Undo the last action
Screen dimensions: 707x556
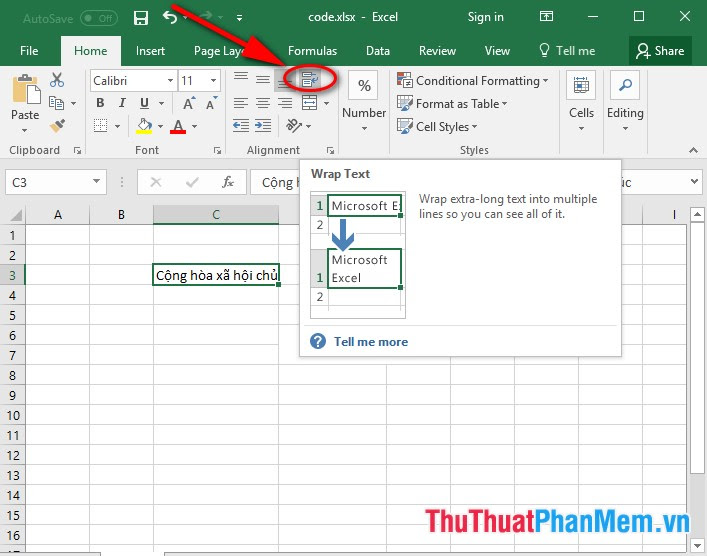click(170, 18)
